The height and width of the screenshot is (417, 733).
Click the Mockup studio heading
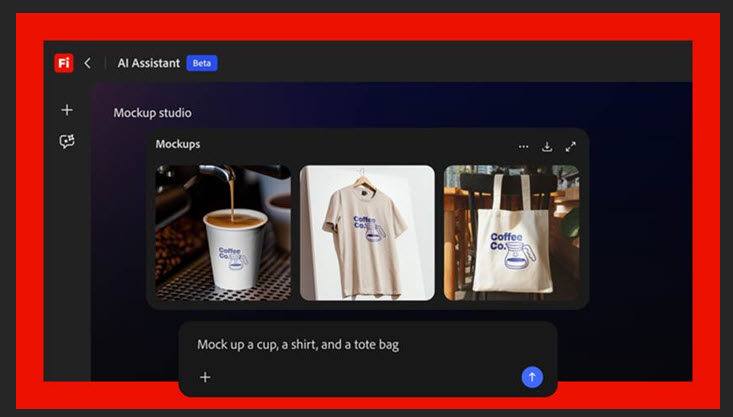152,113
